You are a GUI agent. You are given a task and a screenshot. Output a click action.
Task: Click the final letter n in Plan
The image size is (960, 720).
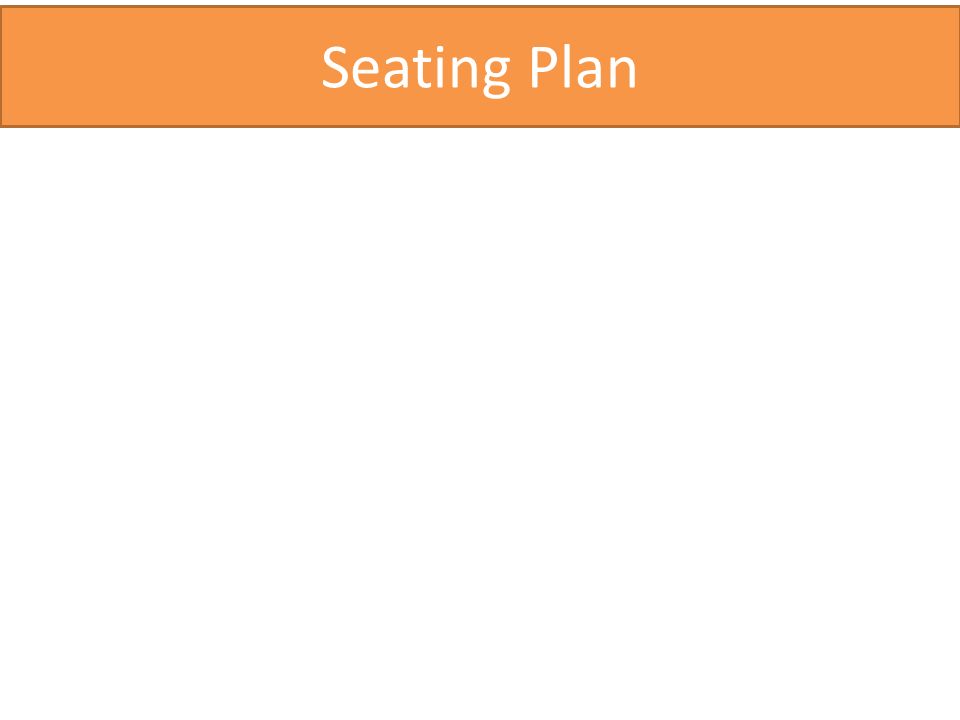(x=623, y=72)
